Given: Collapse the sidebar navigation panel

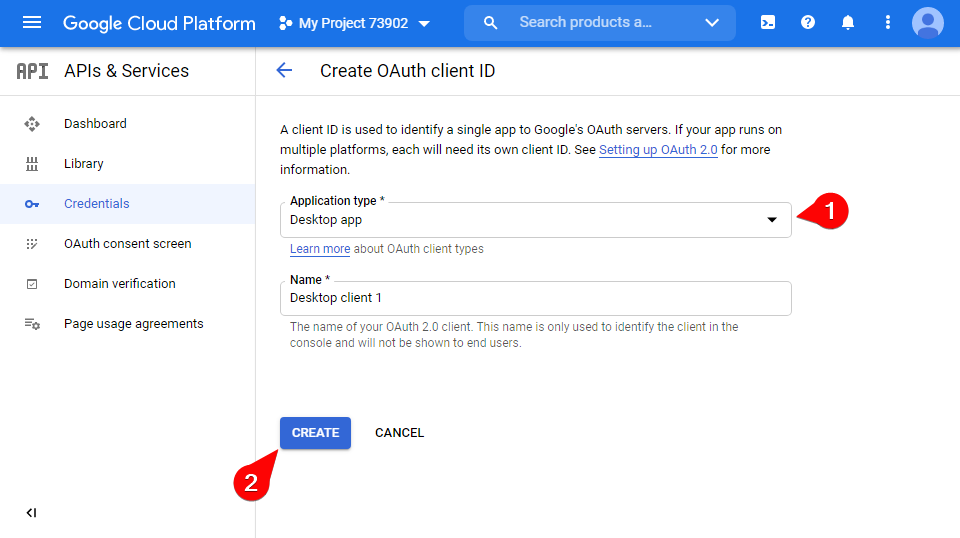Looking at the screenshot, I should point(31,513).
